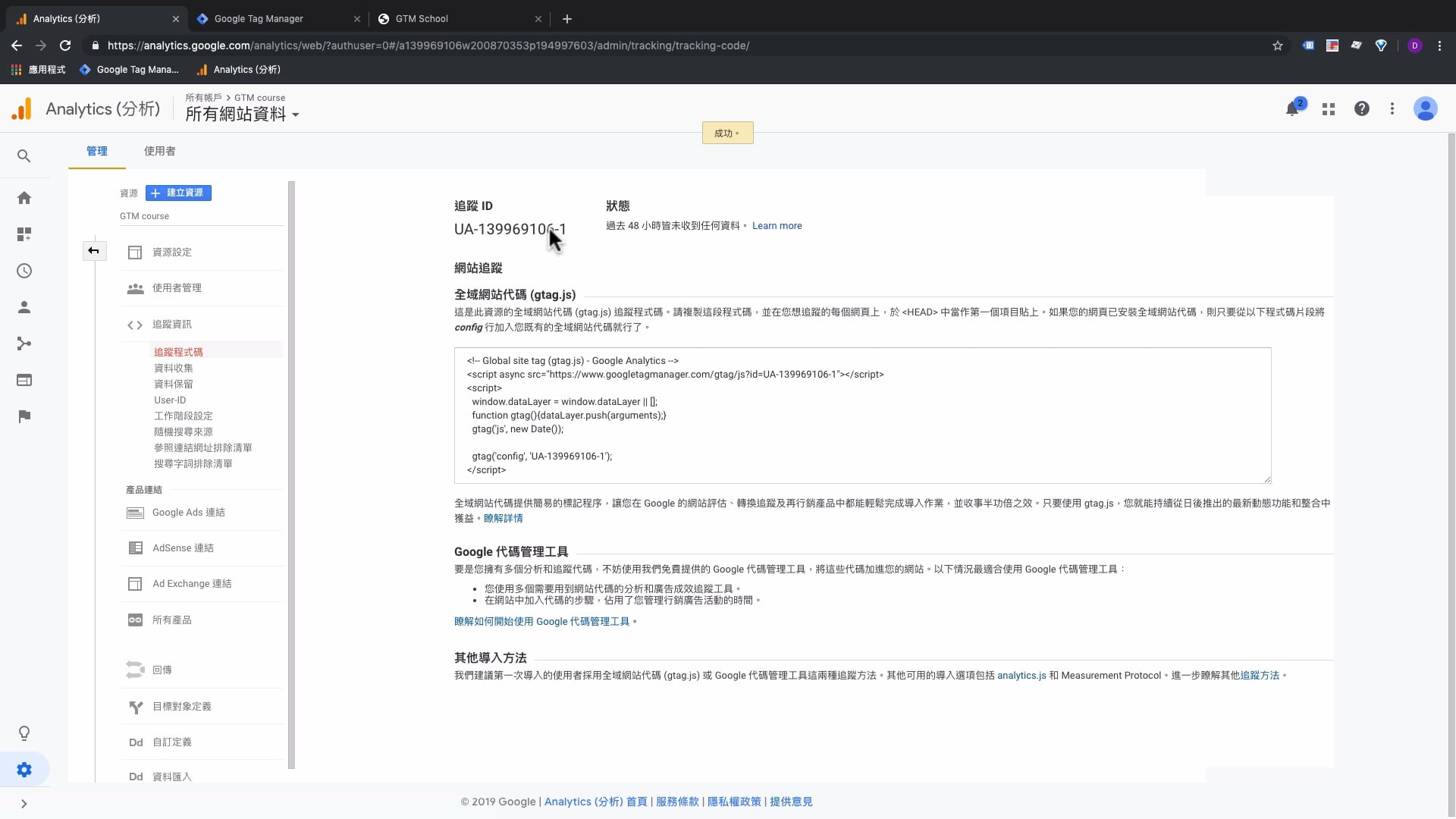Click the collapse arrow next to 資源設定

click(94, 250)
